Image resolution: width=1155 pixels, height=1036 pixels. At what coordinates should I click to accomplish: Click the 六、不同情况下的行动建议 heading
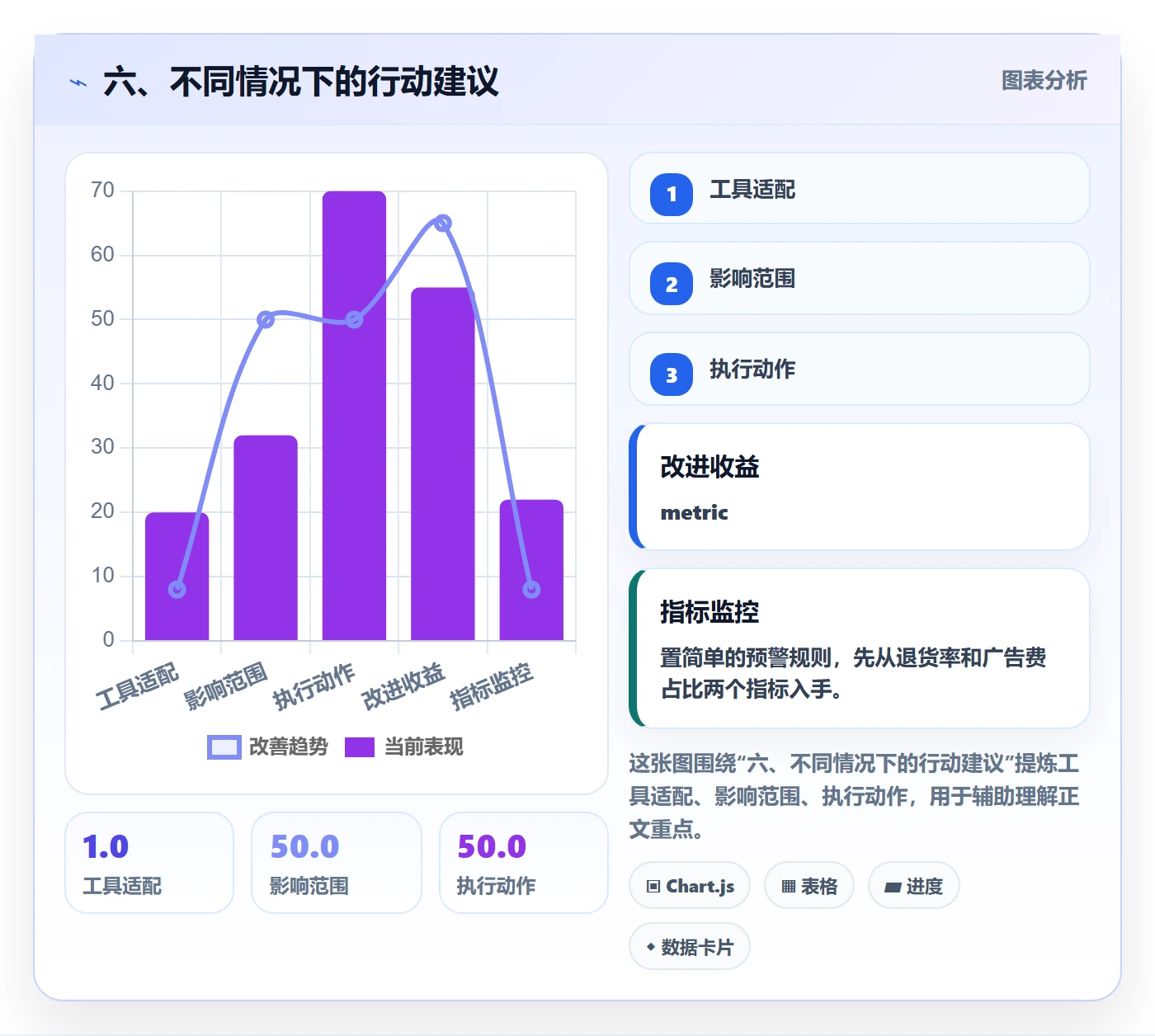tap(301, 82)
